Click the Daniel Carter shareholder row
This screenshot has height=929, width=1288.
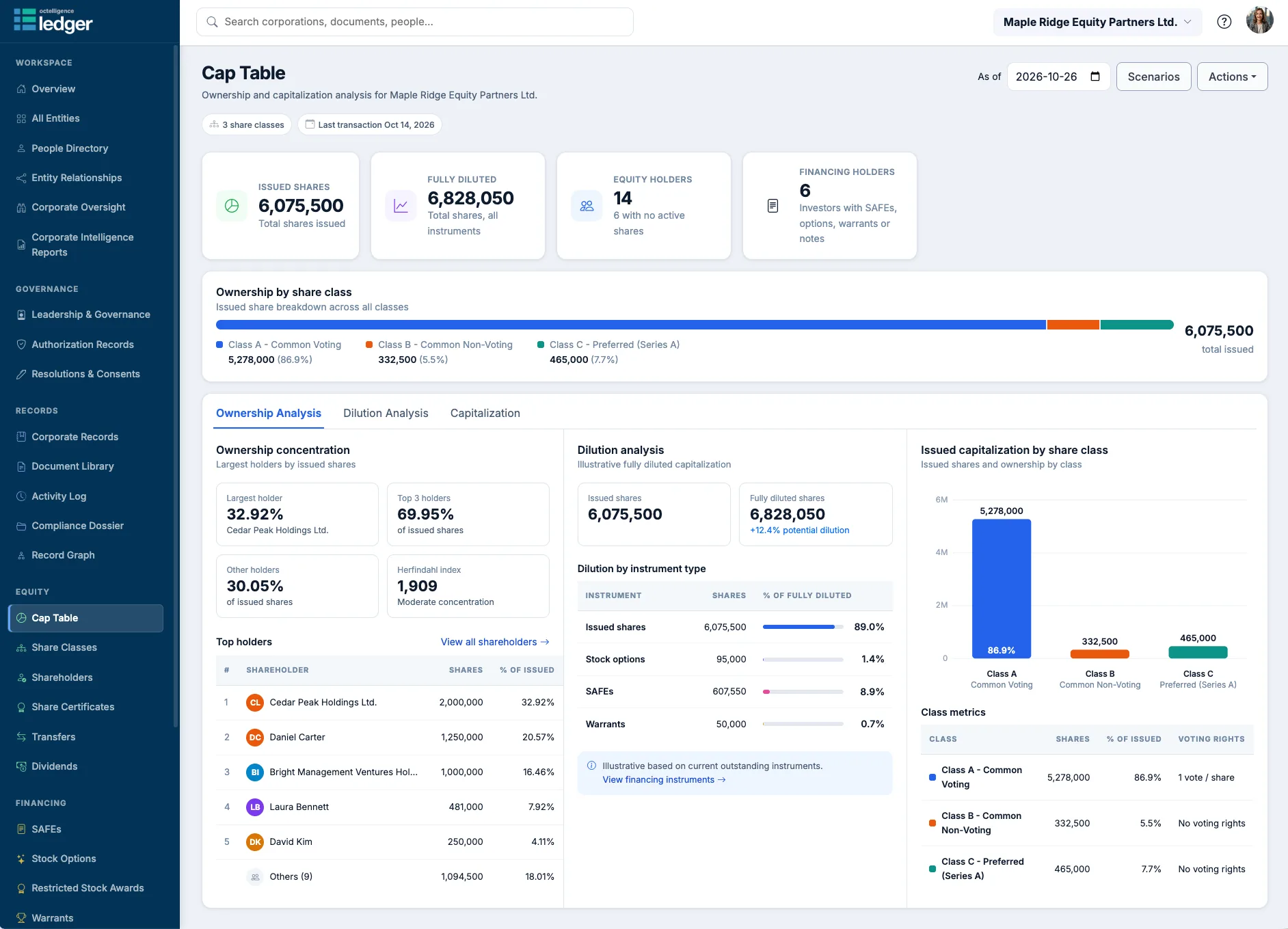click(390, 737)
